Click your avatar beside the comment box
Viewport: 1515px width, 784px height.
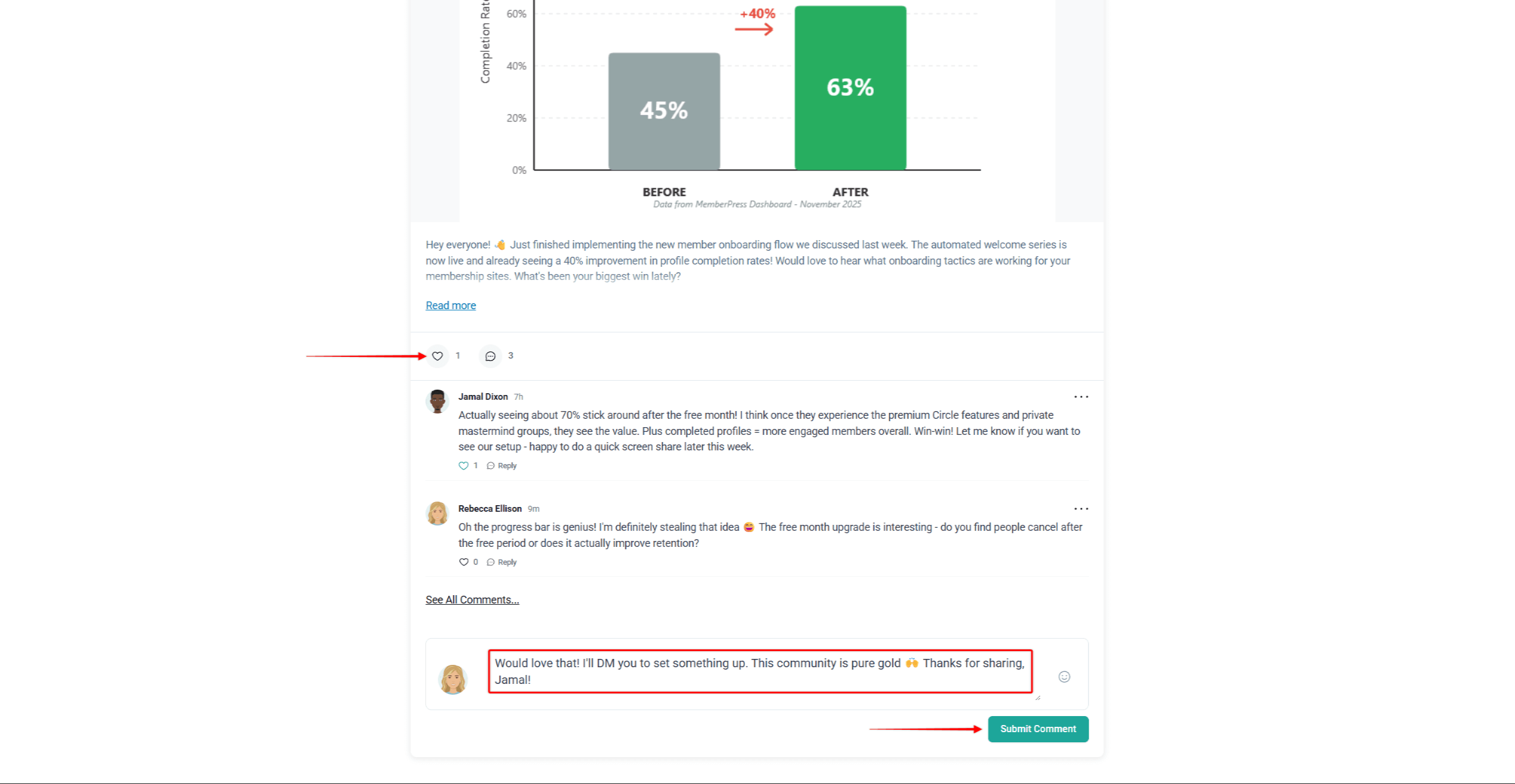[x=453, y=679]
